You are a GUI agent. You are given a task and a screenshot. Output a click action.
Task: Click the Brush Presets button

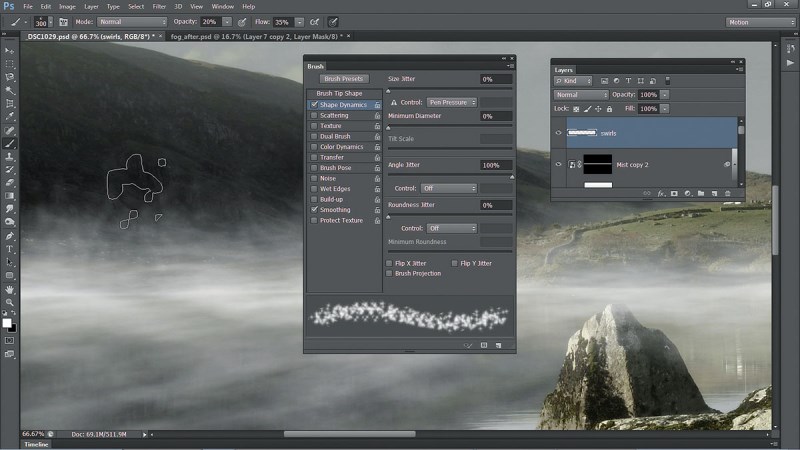tap(344, 79)
